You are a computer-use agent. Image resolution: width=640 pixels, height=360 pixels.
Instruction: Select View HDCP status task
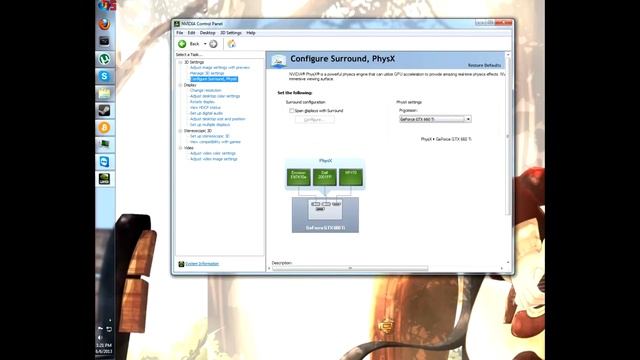click(x=205, y=107)
